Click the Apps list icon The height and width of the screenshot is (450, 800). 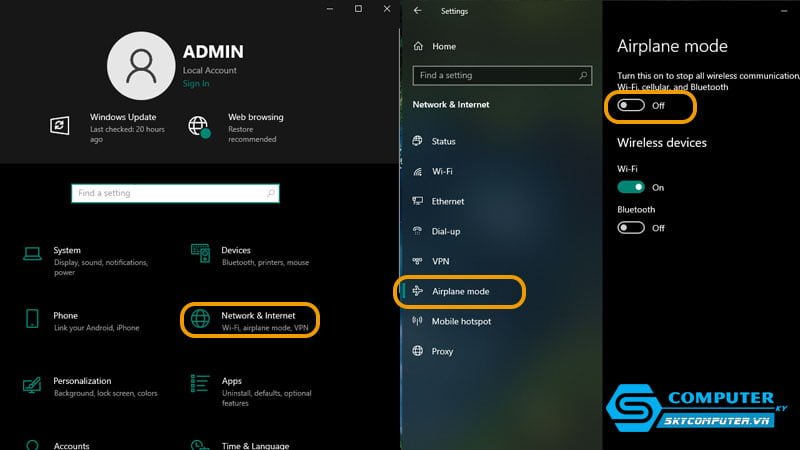(199, 383)
